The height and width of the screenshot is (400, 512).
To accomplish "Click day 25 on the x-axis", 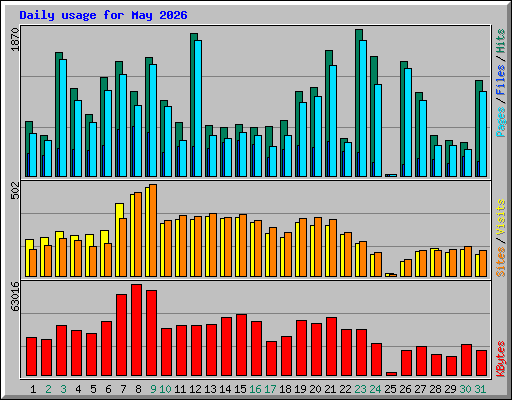I will 390,389.
